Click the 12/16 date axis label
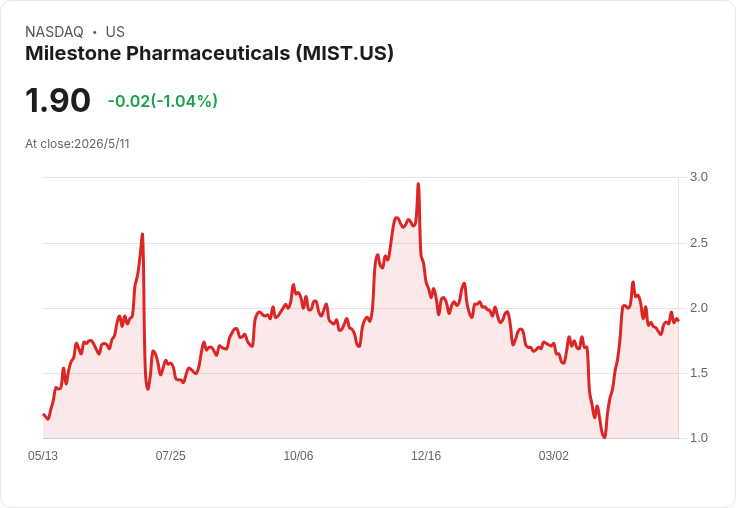This screenshot has height=508, width=736. coord(426,455)
